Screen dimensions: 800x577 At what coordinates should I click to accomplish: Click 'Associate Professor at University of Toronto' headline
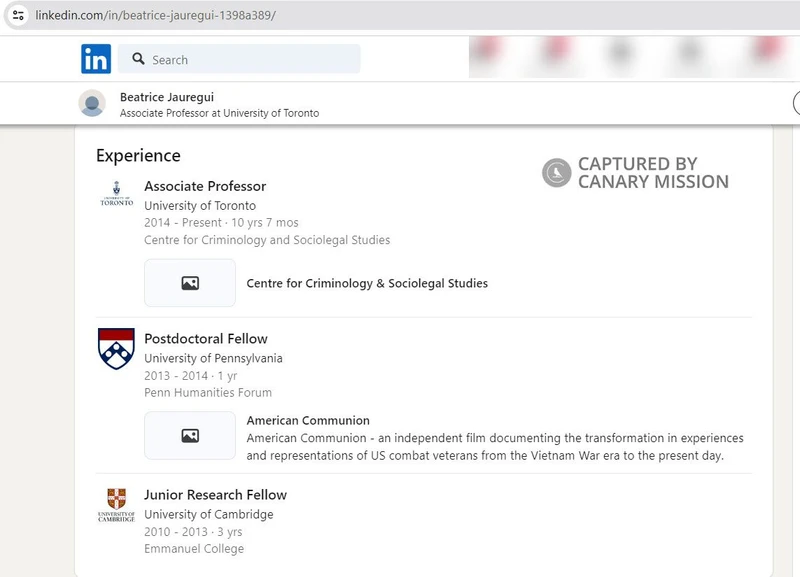[x=219, y=113]
